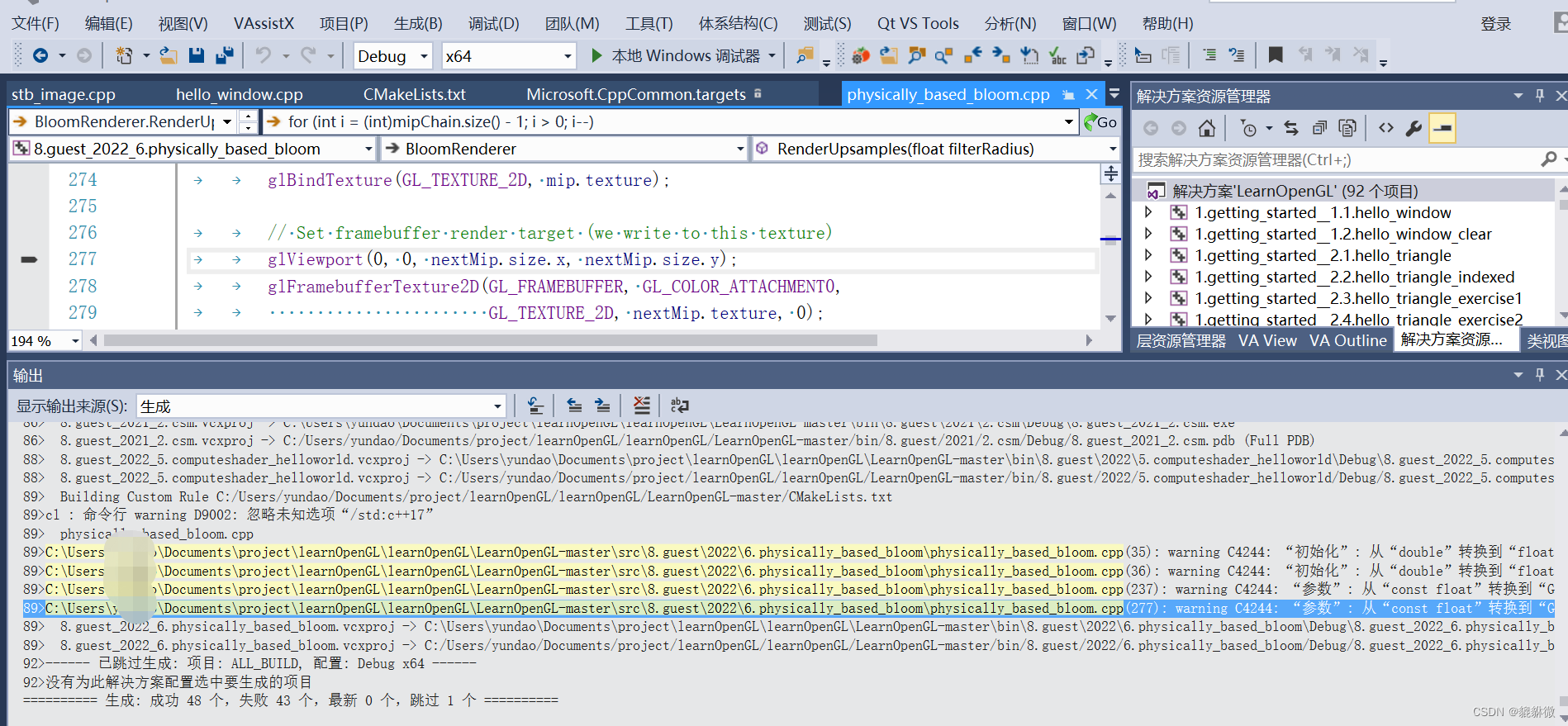Click the Solution Explorer search input field
The width and height of the screenshot is (1568, 726).
pos(1334,159)
